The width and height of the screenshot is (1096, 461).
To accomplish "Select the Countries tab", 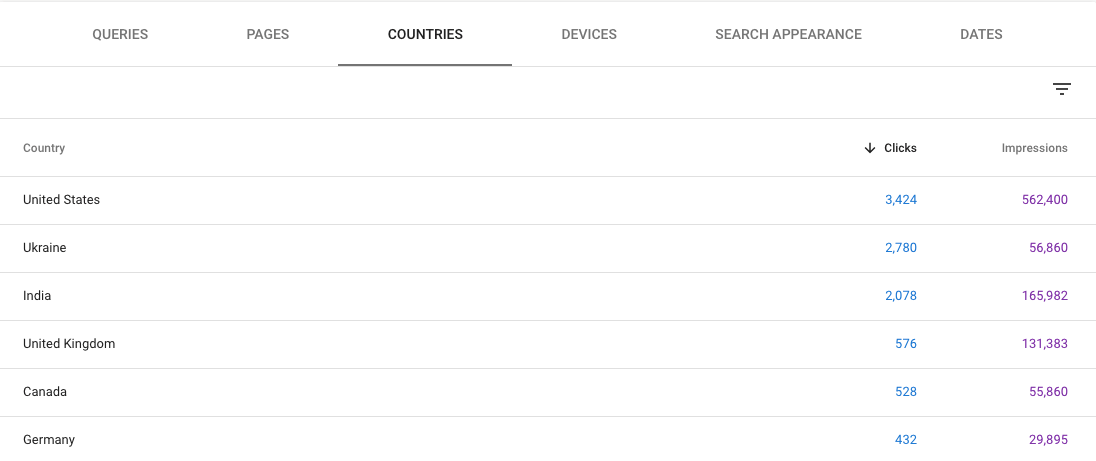I will point(425,34).
